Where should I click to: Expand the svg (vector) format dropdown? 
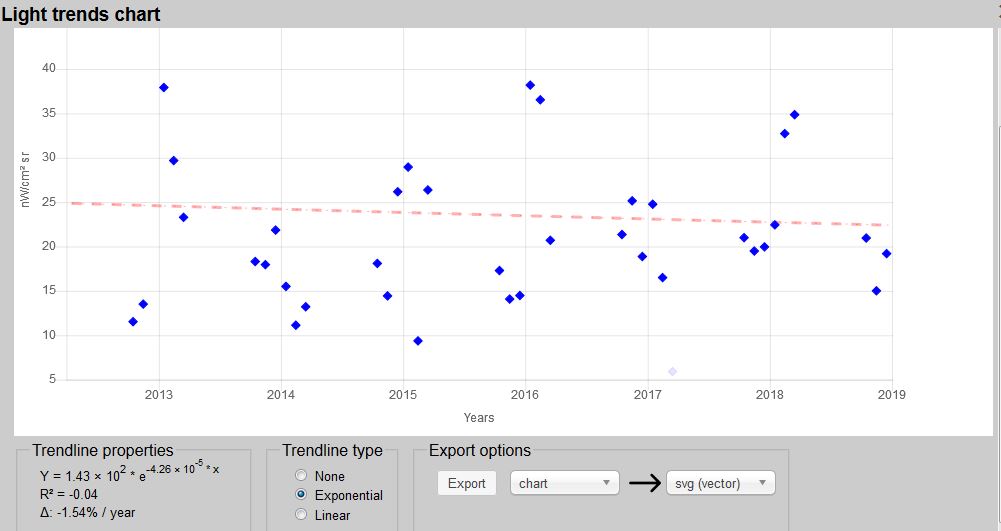720,483
